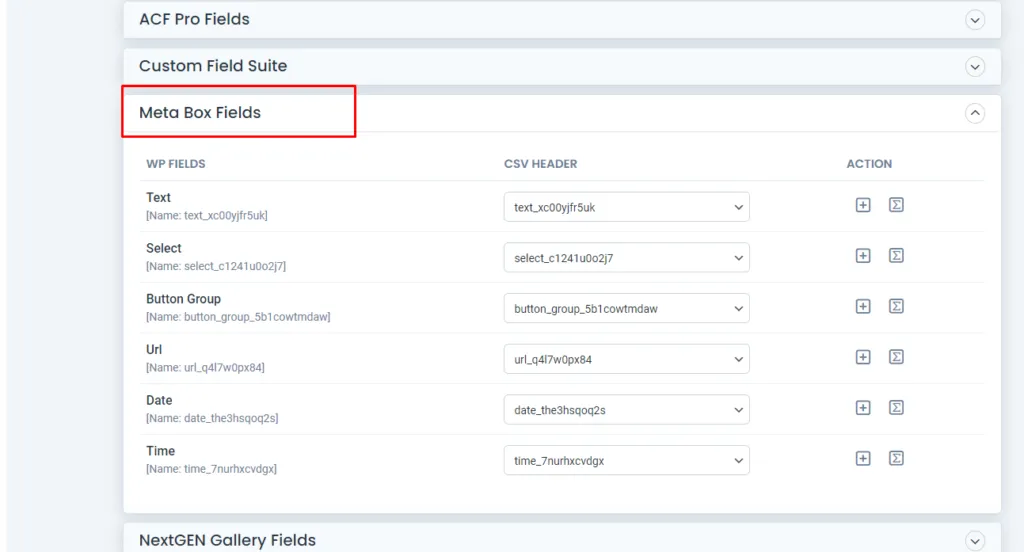Open the select_c1241u0o2j7 CSV header dropdown
The width and height of the screenshot is (1024, 552).
626,258
